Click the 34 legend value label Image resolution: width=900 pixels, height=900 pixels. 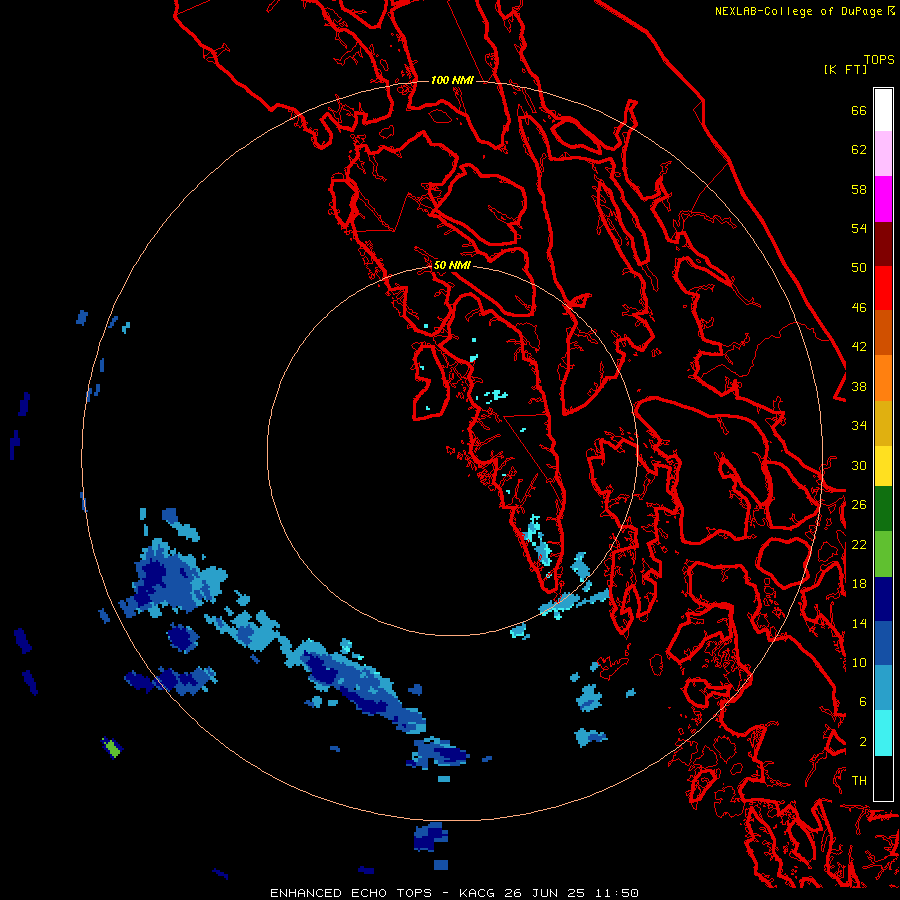(859, 425)
